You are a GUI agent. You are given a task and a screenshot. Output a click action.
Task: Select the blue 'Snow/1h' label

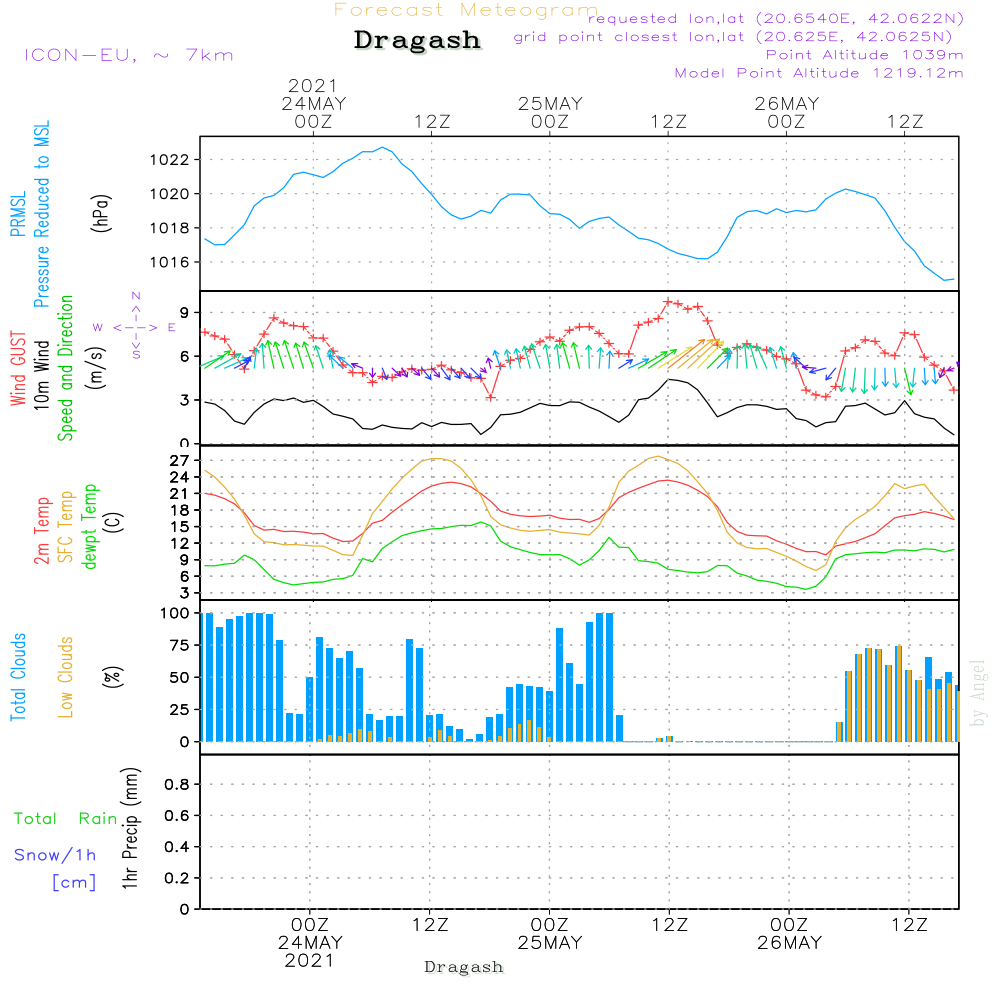click(55, 855)
